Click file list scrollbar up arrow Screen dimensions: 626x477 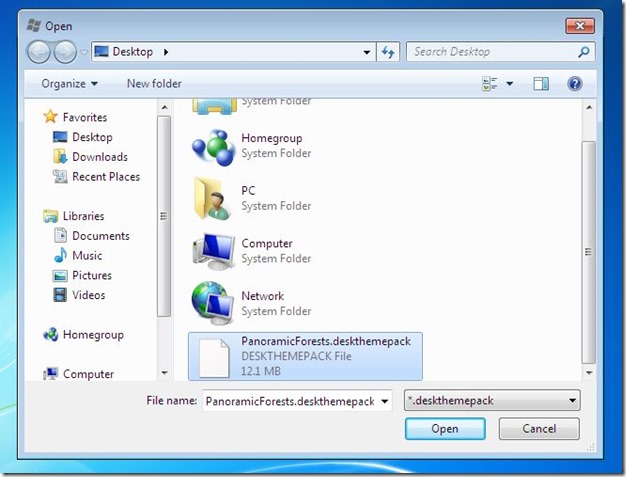click(x=589, y=108)
